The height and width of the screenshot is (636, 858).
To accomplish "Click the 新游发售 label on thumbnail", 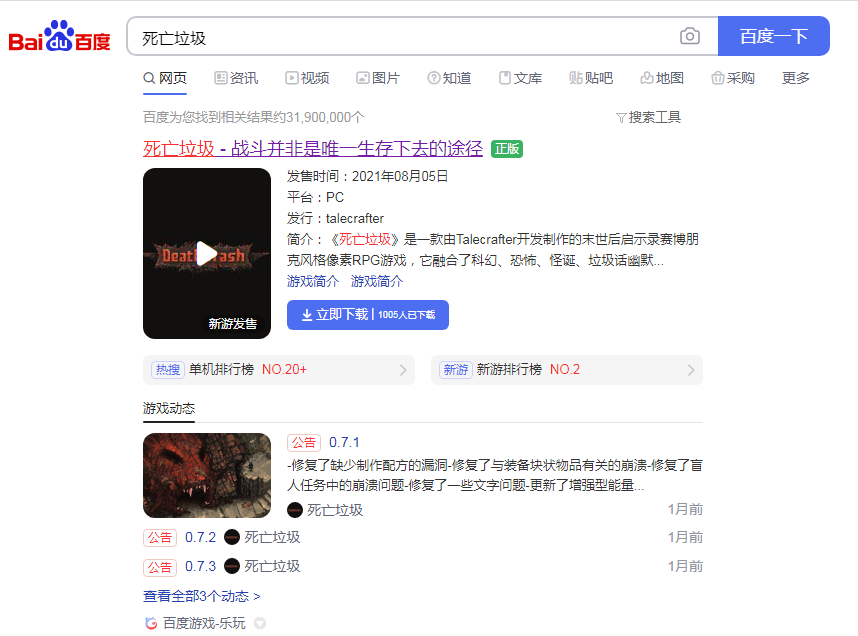I will tap(233, 323).
